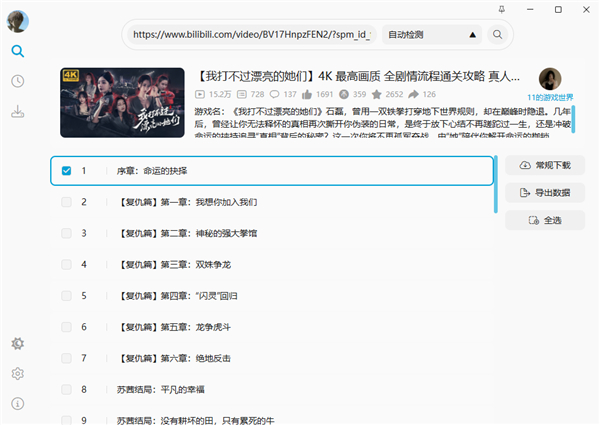Viewport: 600px width, 425px height.
Task: Open the user profile avatar in sidebar
Action: pyautogui.click(x=18, y=20)
